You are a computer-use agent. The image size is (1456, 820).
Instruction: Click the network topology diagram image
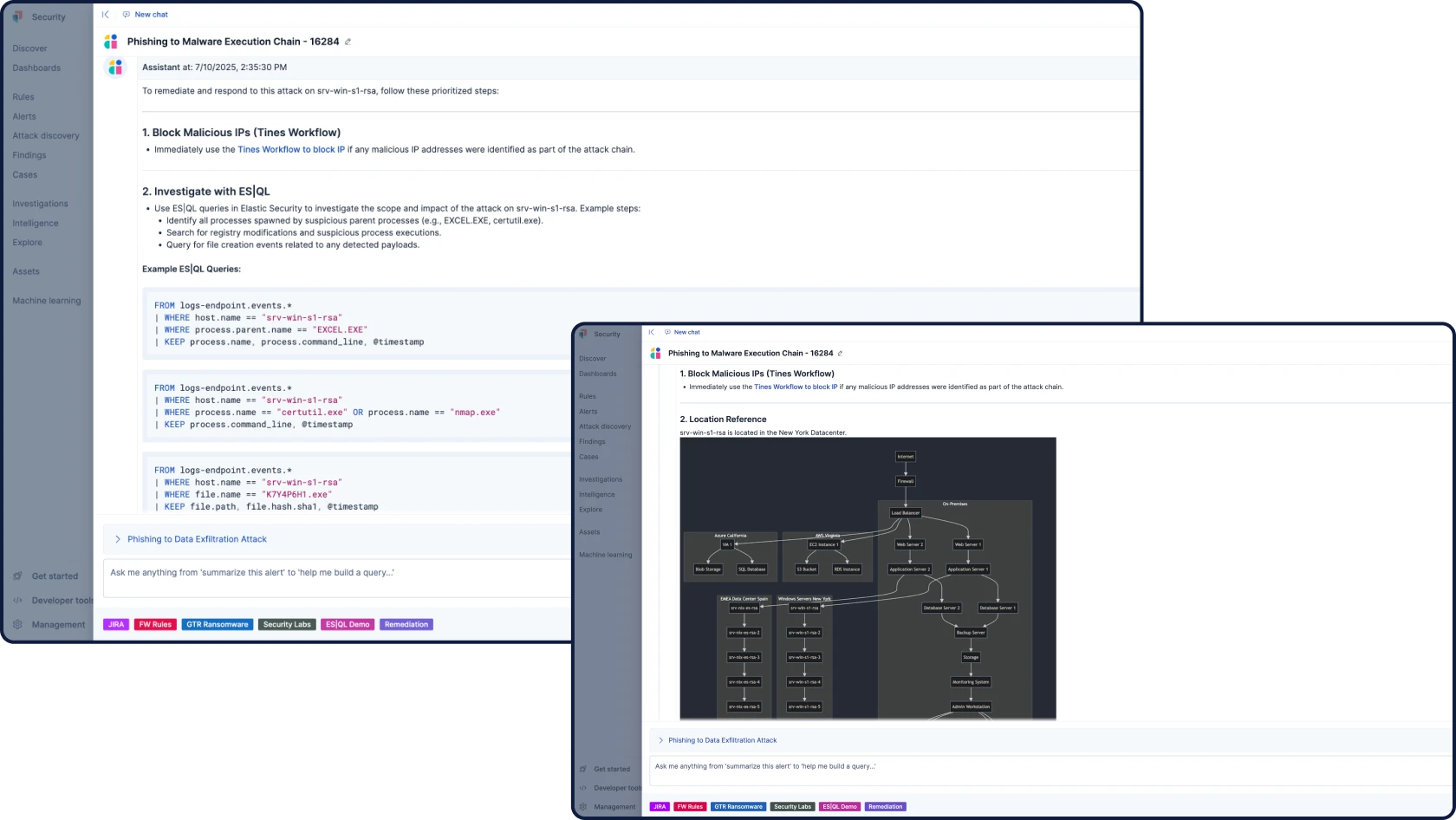(x=868, y=578)
